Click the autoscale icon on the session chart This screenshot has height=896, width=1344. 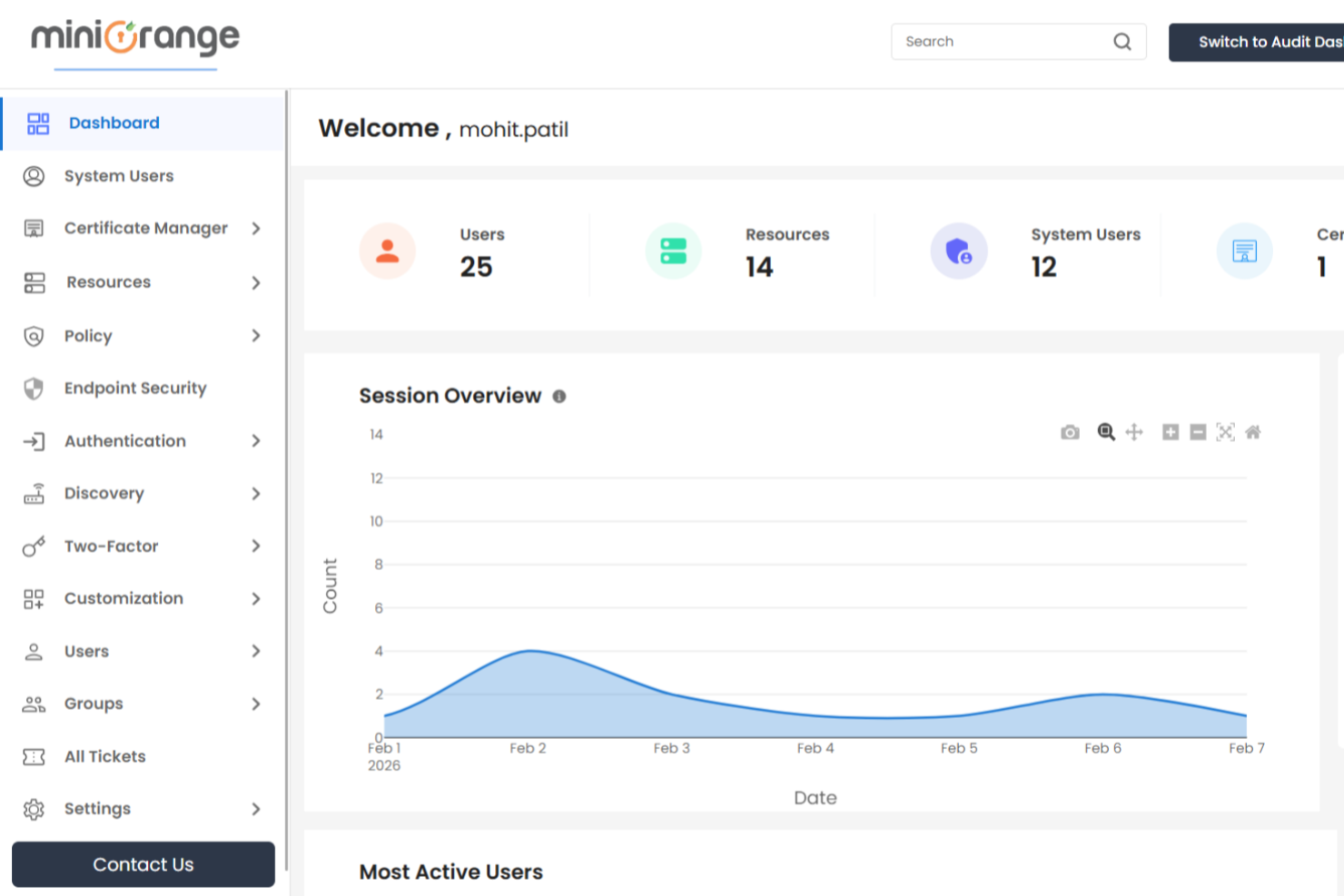pyautogui.click(x=1225, y=432)
